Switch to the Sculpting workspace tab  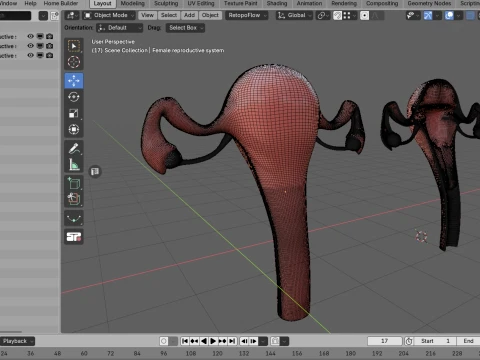click(x=166, y=4)
